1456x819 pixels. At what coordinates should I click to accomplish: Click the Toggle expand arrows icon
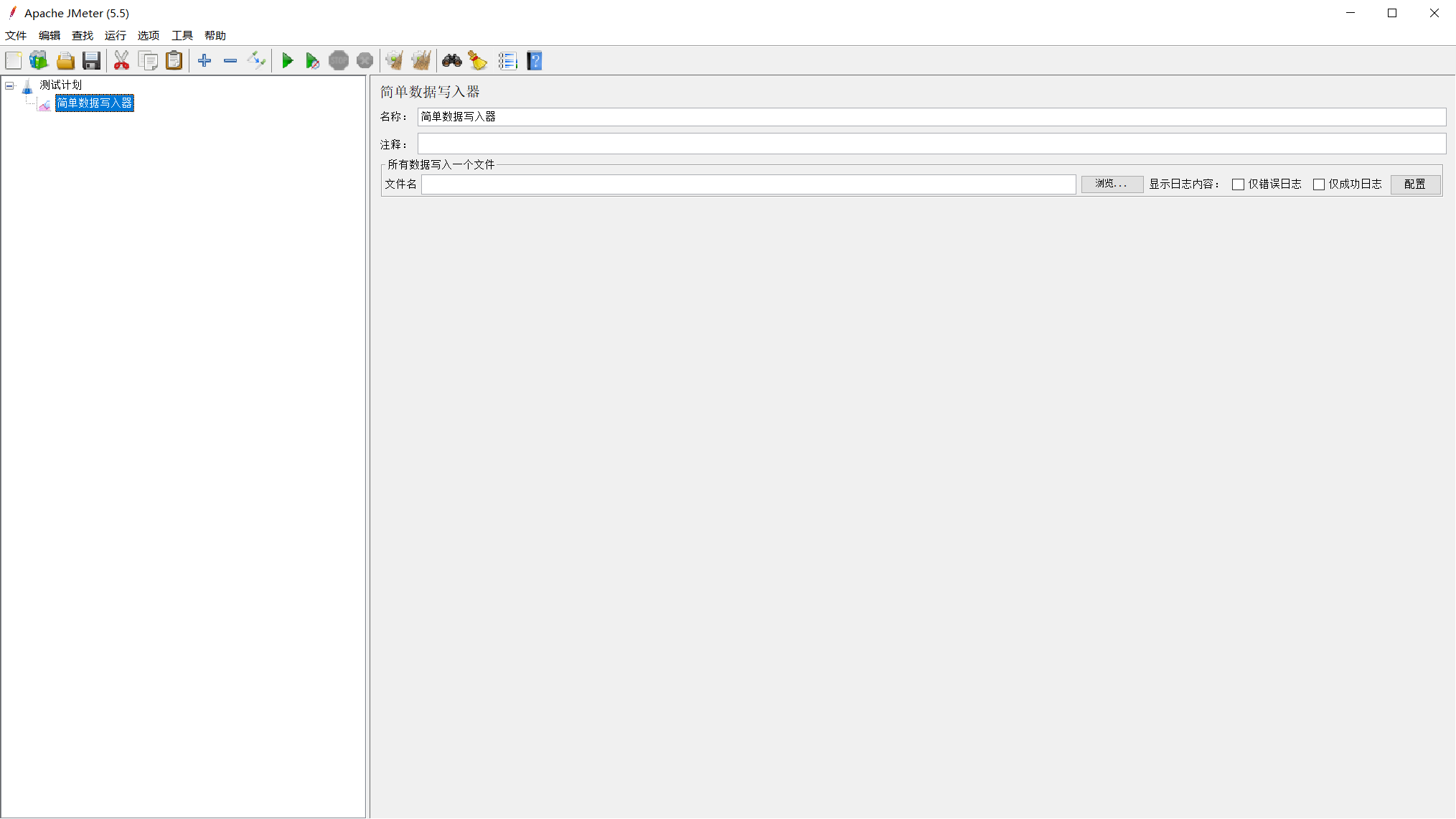[x=256, y=61]
